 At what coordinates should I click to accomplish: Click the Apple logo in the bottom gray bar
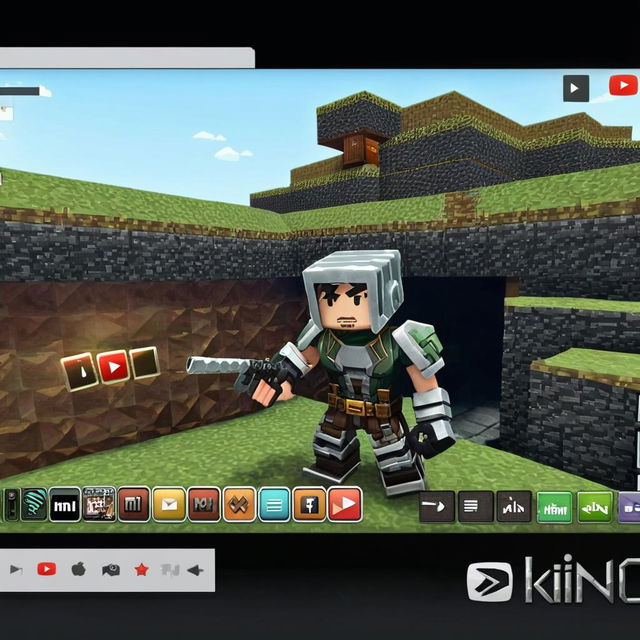pyautogui.click(x=78, y=569)
